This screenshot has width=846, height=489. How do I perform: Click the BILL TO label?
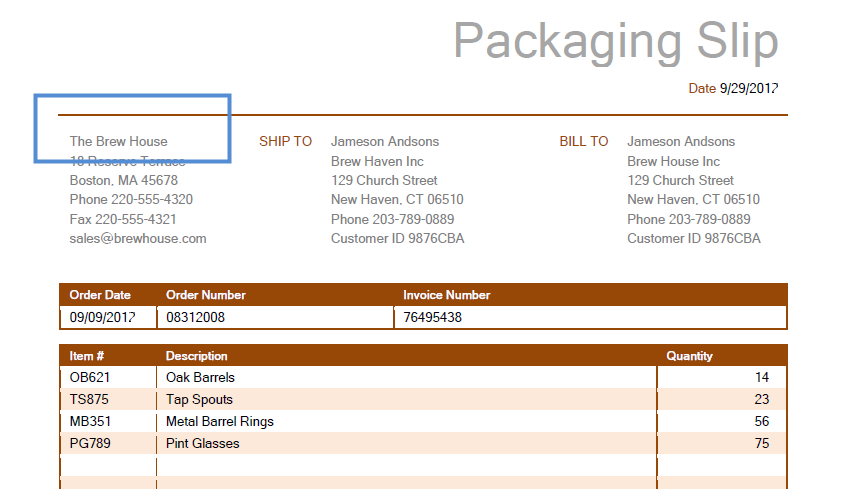tap(584, 142)
